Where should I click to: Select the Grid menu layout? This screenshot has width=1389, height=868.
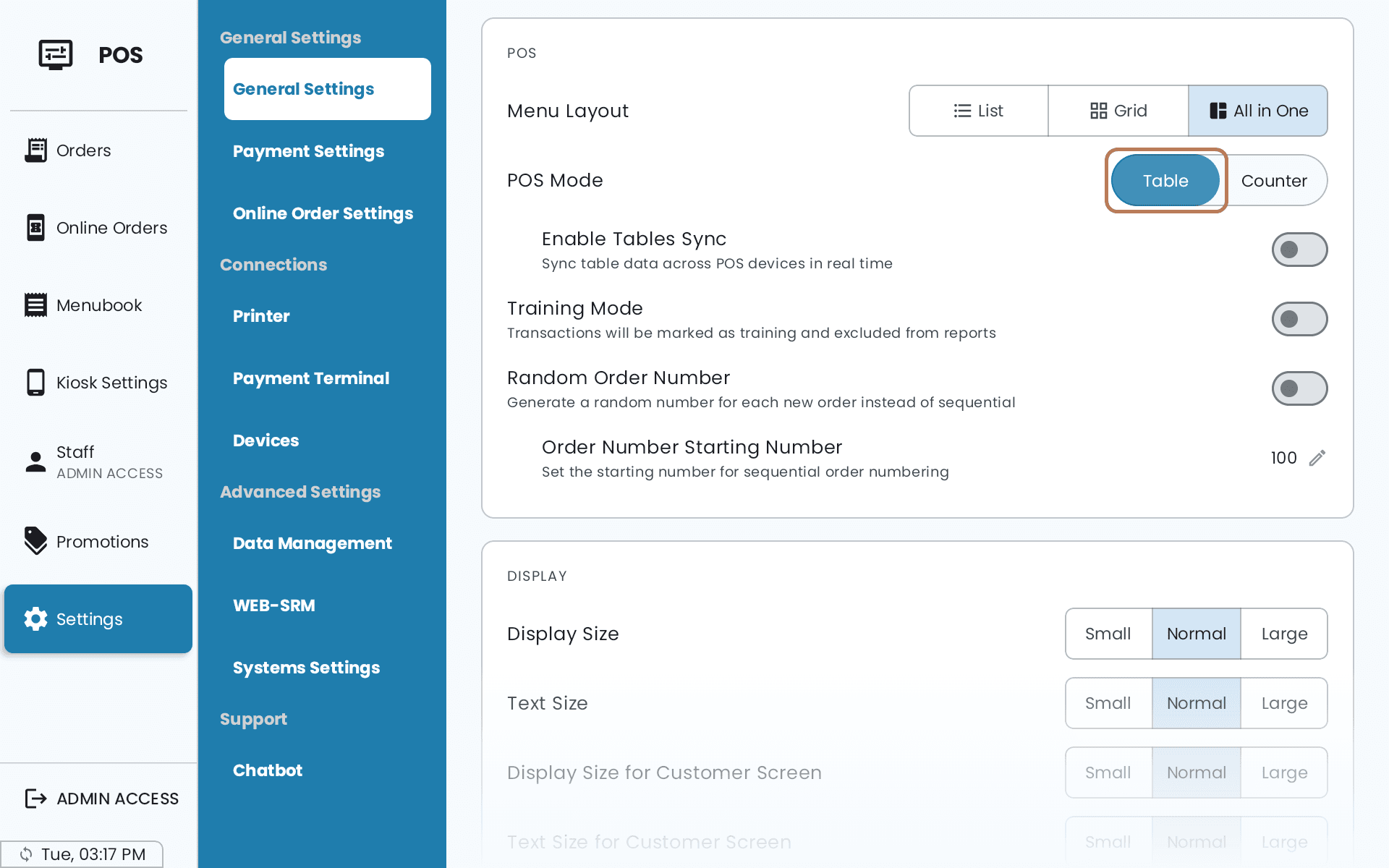1118,111
